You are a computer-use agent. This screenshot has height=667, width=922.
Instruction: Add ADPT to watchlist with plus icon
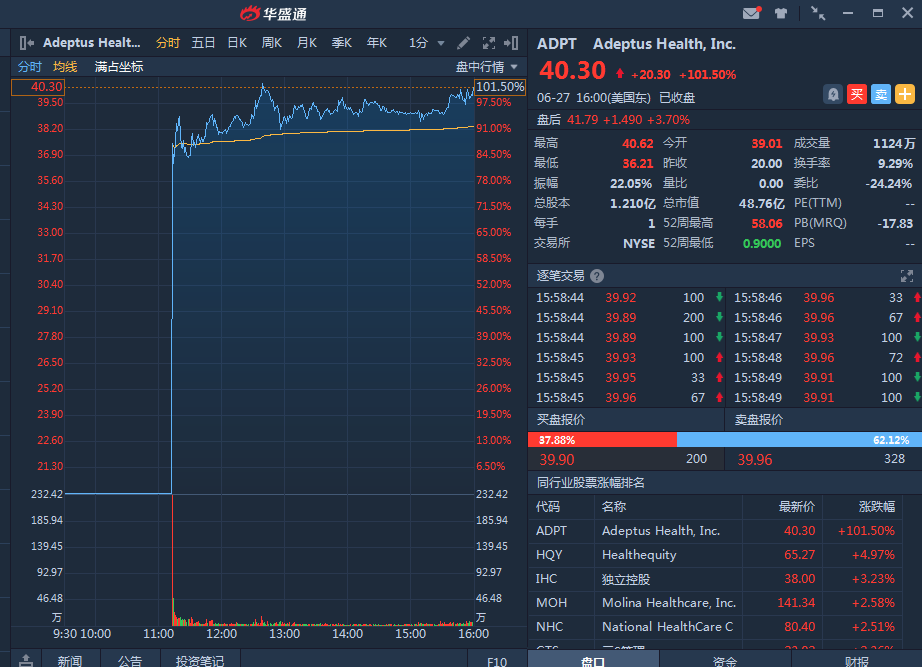point(905,94)
